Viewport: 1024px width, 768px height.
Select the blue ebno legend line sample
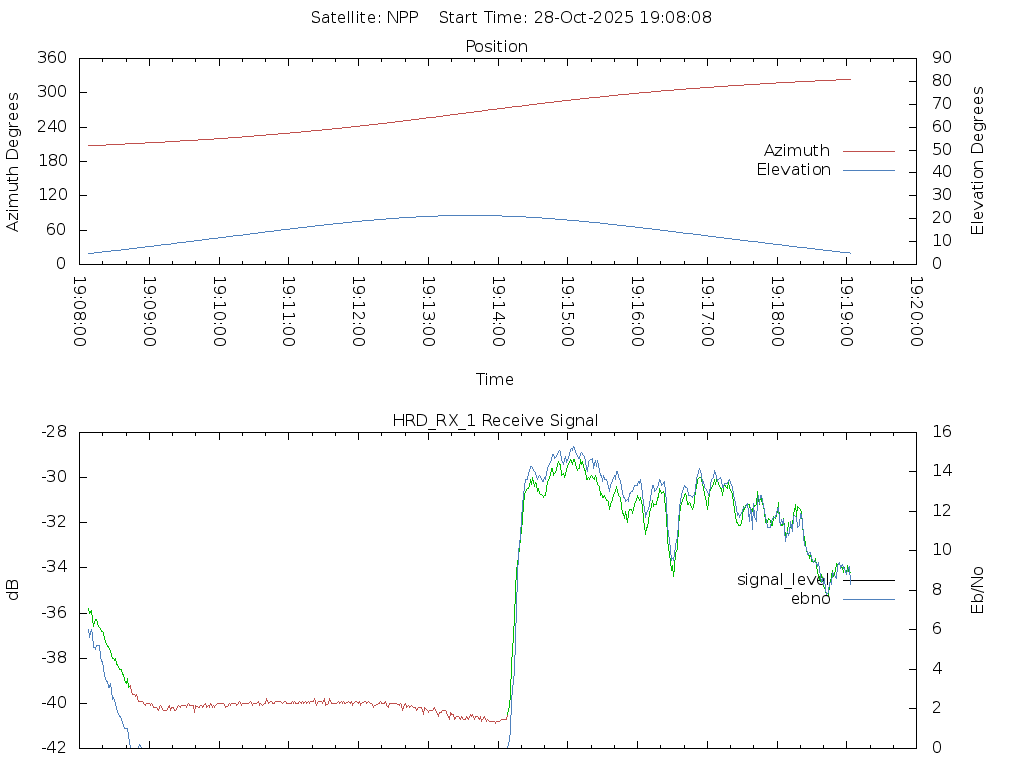point(868,599)
